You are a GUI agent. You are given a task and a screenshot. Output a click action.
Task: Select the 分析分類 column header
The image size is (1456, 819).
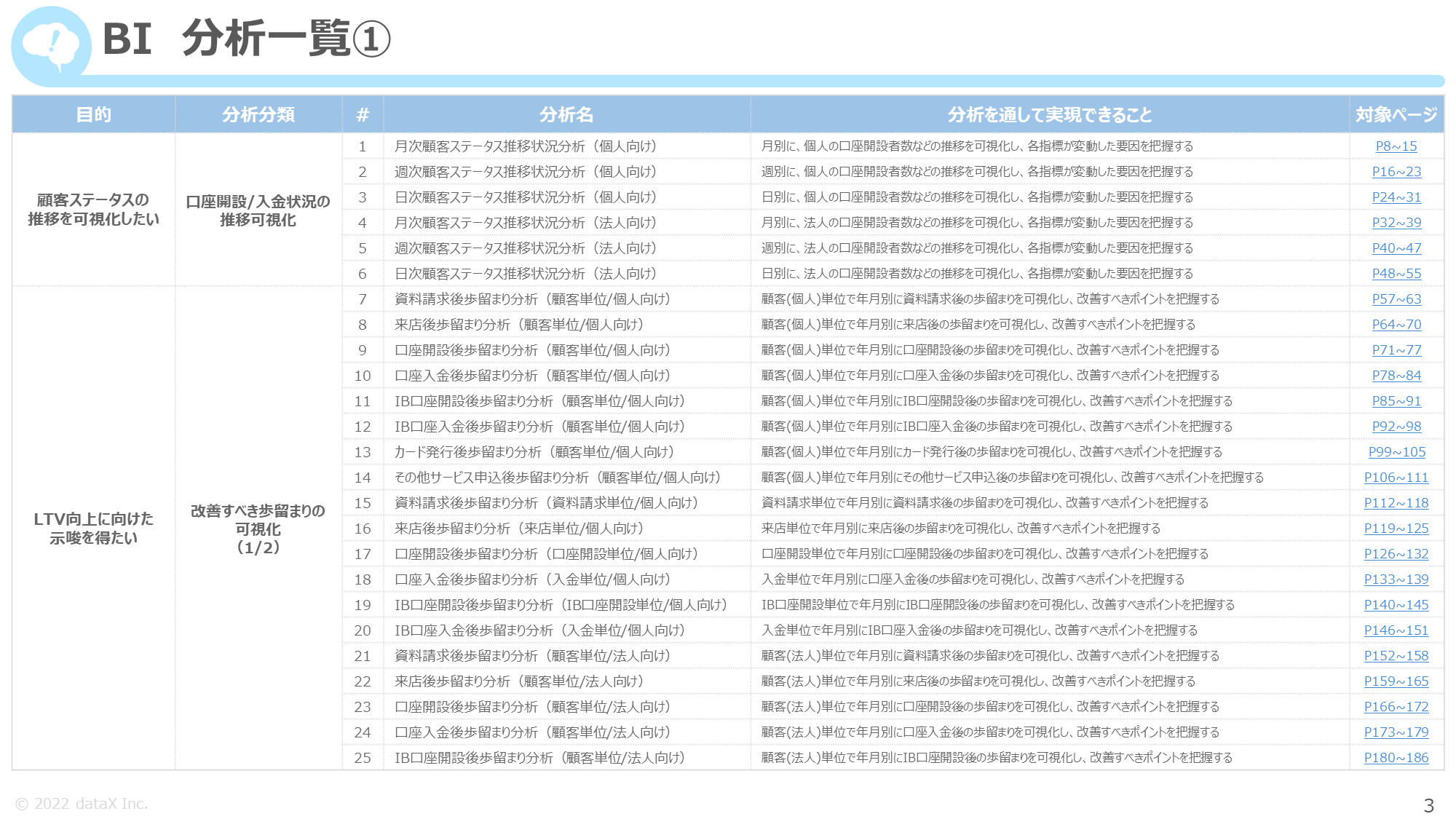pos(258,114)
